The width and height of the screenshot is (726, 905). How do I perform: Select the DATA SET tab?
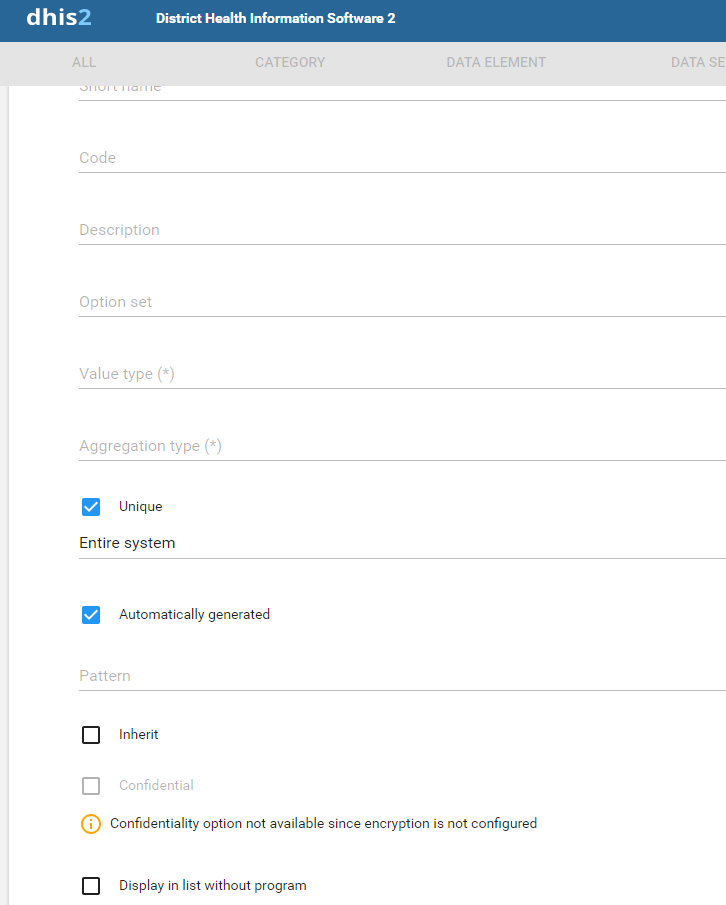[698, 62]
